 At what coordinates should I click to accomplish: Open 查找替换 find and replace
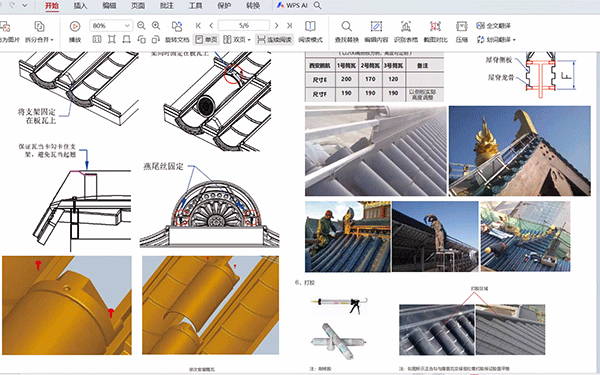[x=347, y=32]
